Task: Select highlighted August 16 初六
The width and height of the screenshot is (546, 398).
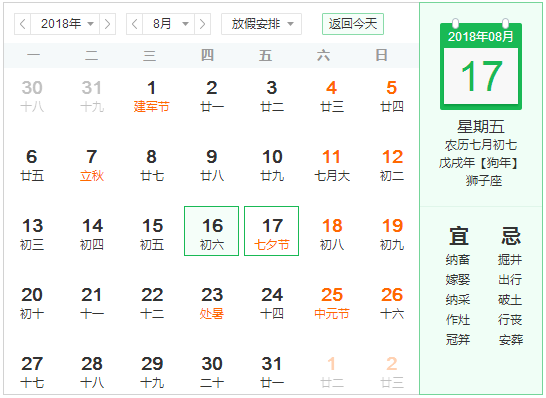Action: (212, 231)
